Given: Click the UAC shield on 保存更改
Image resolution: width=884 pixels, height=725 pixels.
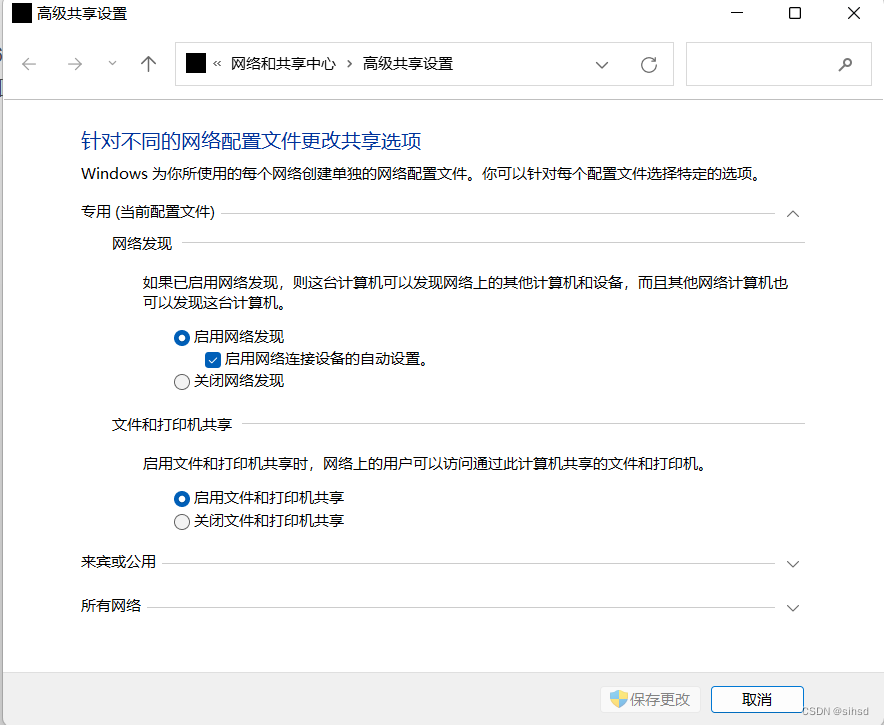Looking at the screenshot, I should pyautogui.click(x=617, y=699).
